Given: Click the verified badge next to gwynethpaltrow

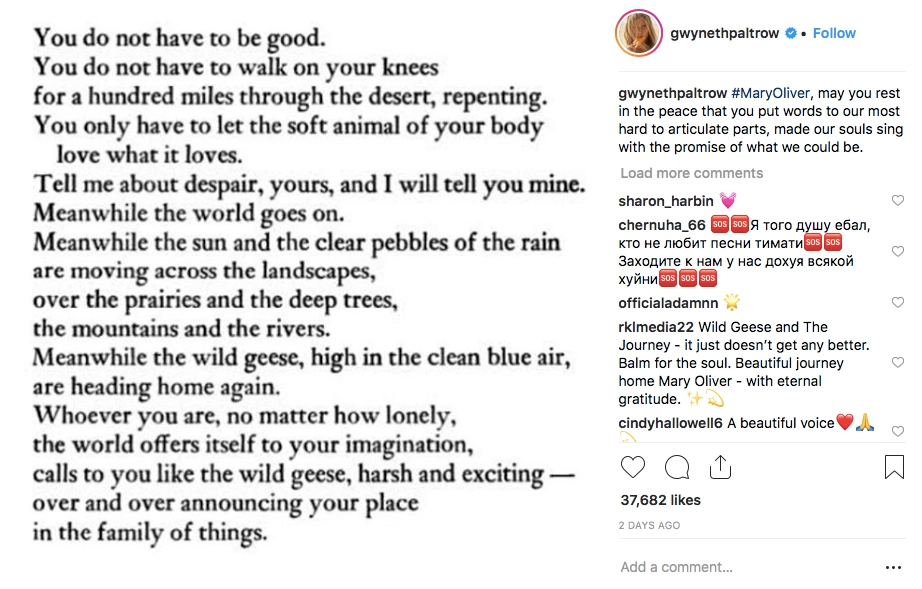Looking at the screenshot, I should pos(791,33).
